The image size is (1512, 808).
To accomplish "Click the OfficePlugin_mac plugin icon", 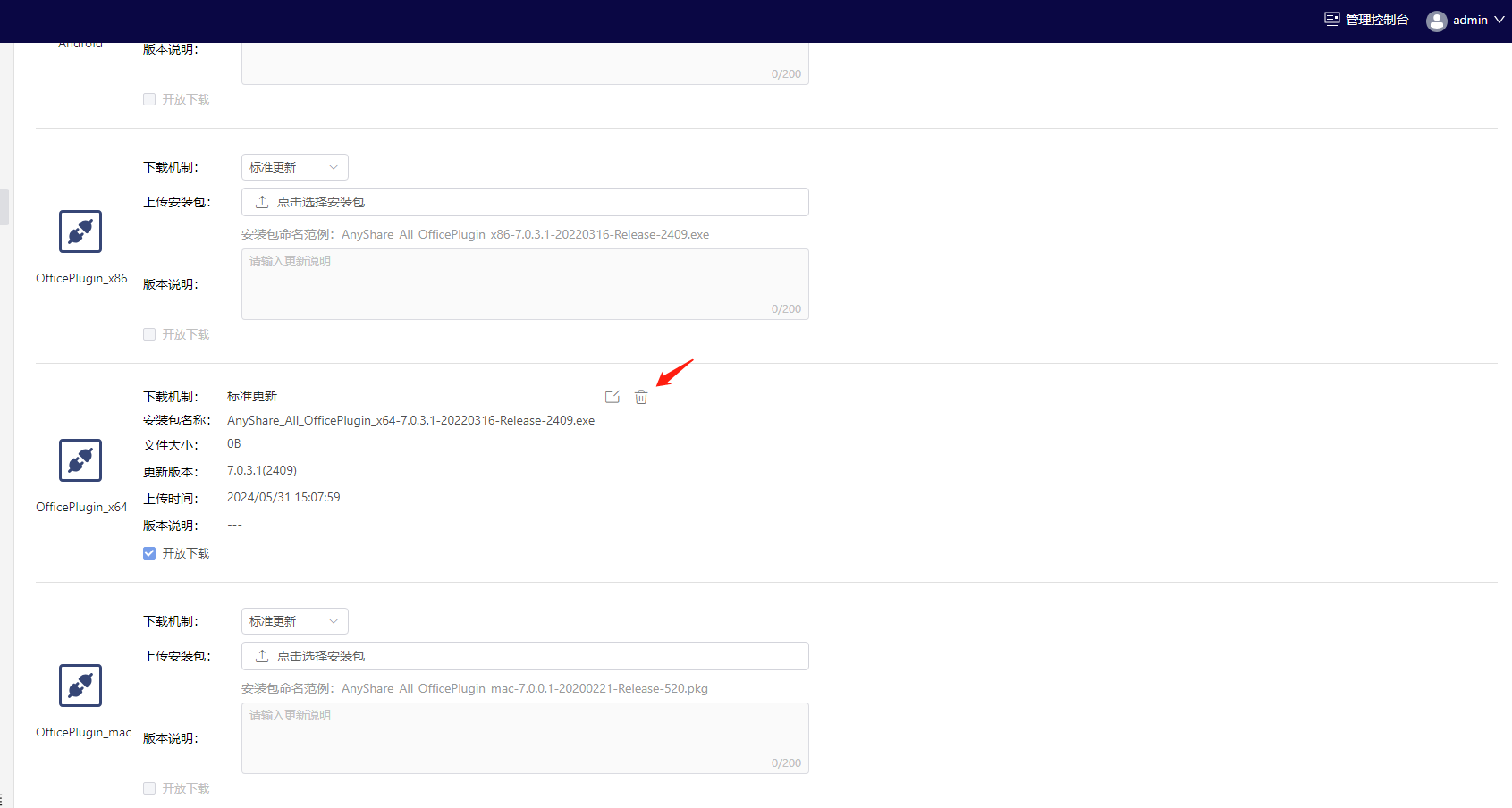I will pyautogui.click(x=80, y=686).
